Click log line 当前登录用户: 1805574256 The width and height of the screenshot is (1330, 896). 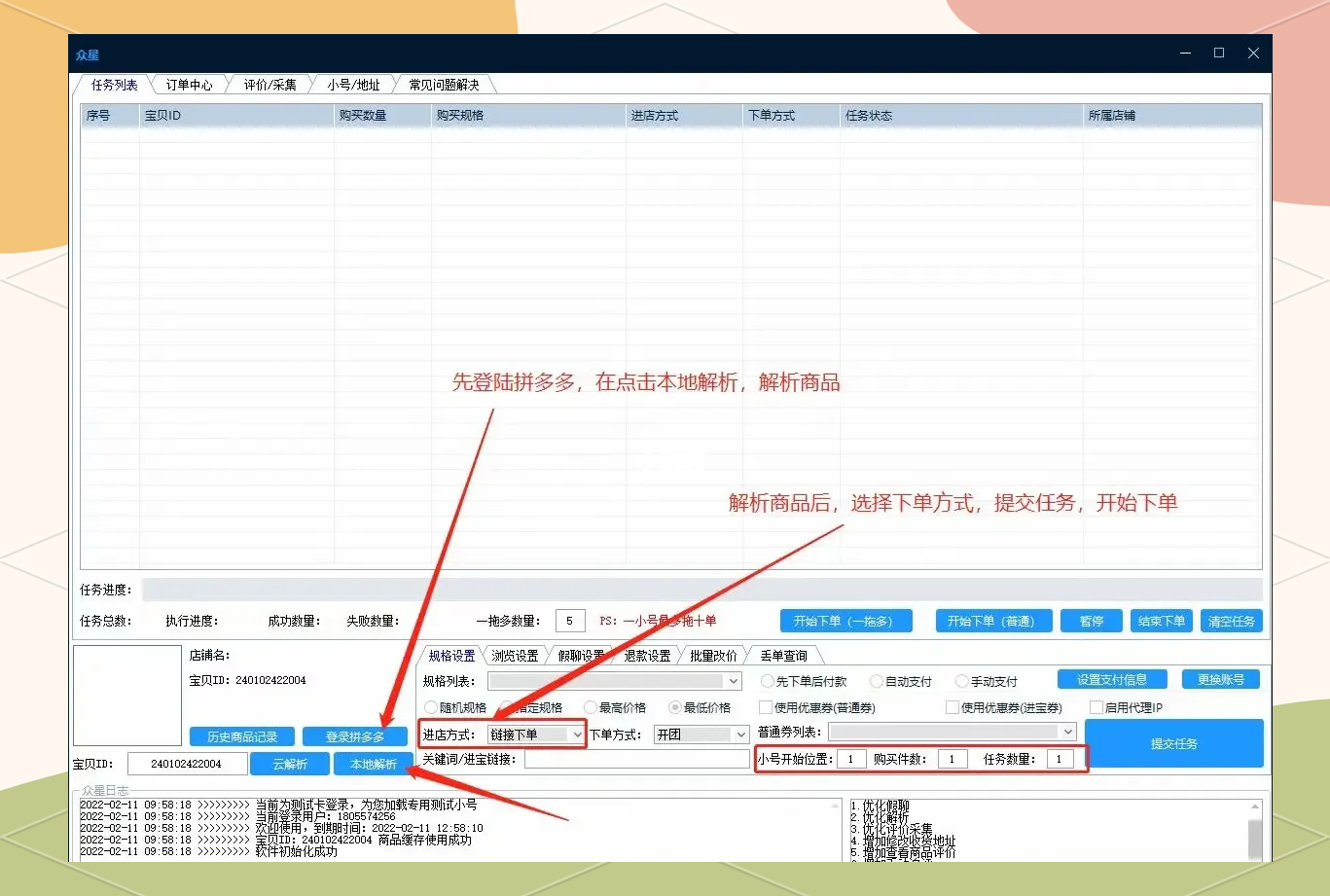[237, 816]
